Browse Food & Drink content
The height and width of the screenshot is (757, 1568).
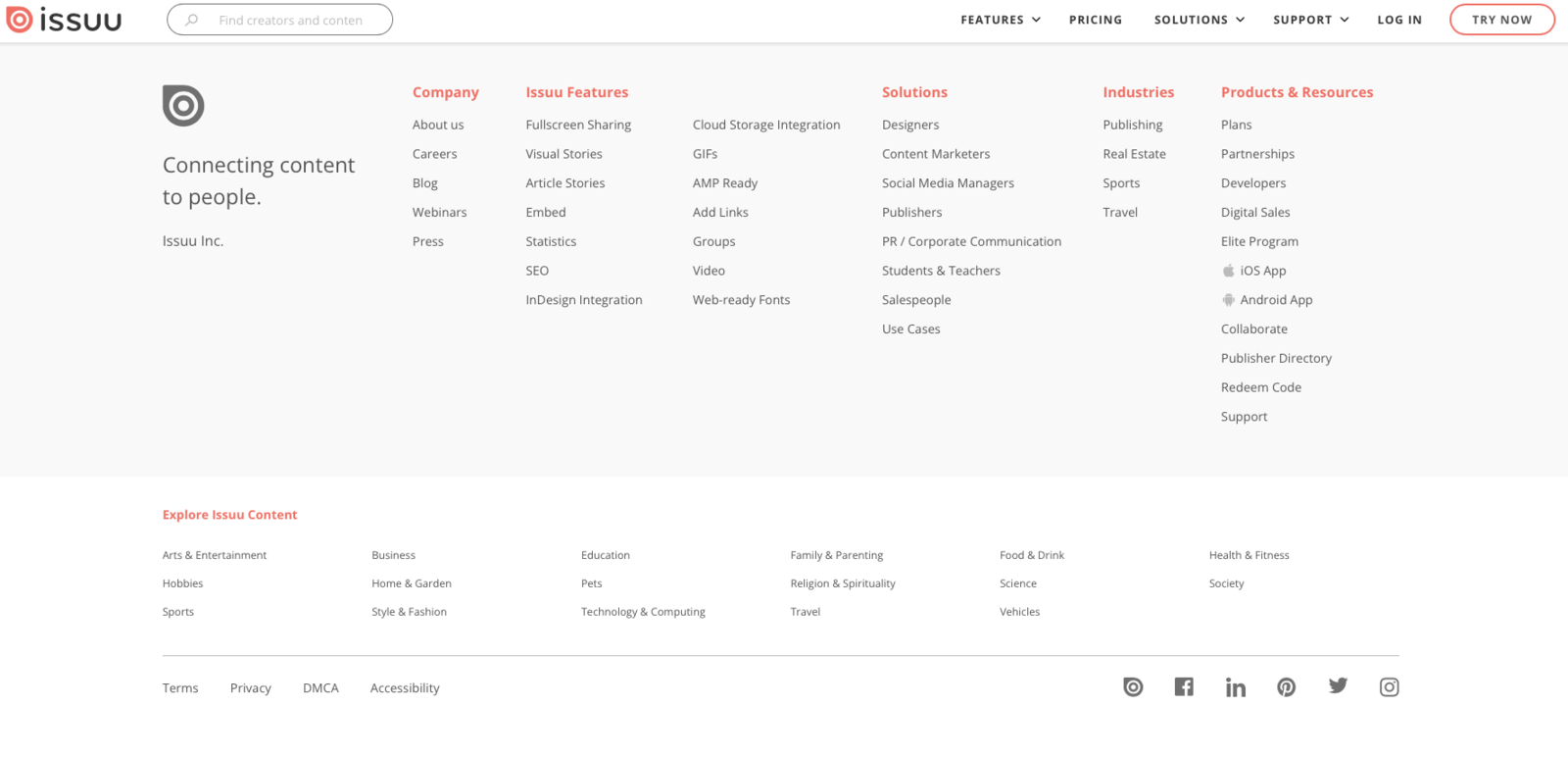pos(1032,555)
